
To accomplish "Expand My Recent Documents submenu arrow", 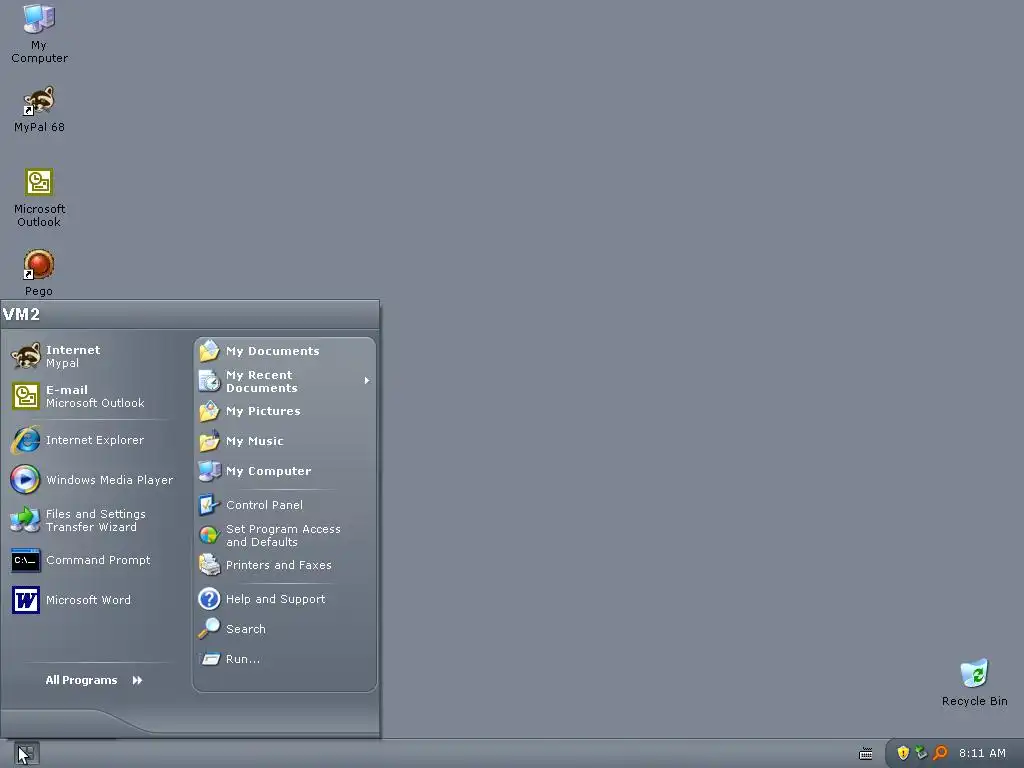I will [367, 381].
